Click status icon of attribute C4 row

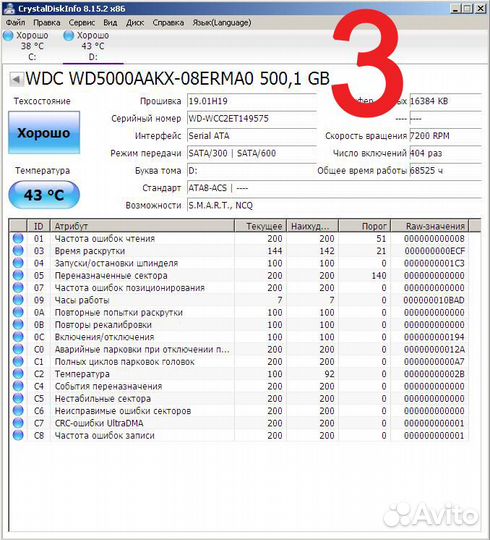click(18, 386)
